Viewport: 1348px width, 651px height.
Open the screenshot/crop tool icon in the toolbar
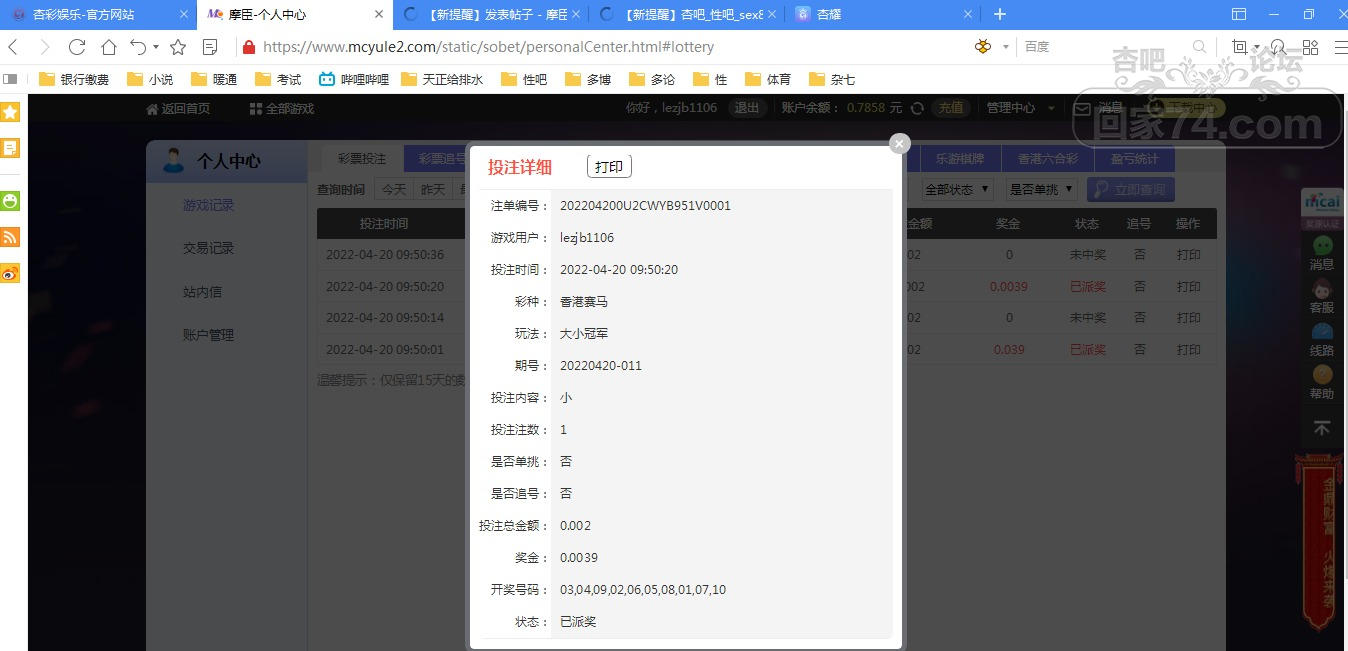pos(1240,47)
